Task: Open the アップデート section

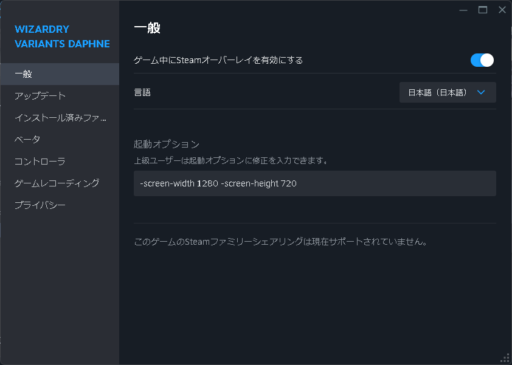Action: point(60,96)
